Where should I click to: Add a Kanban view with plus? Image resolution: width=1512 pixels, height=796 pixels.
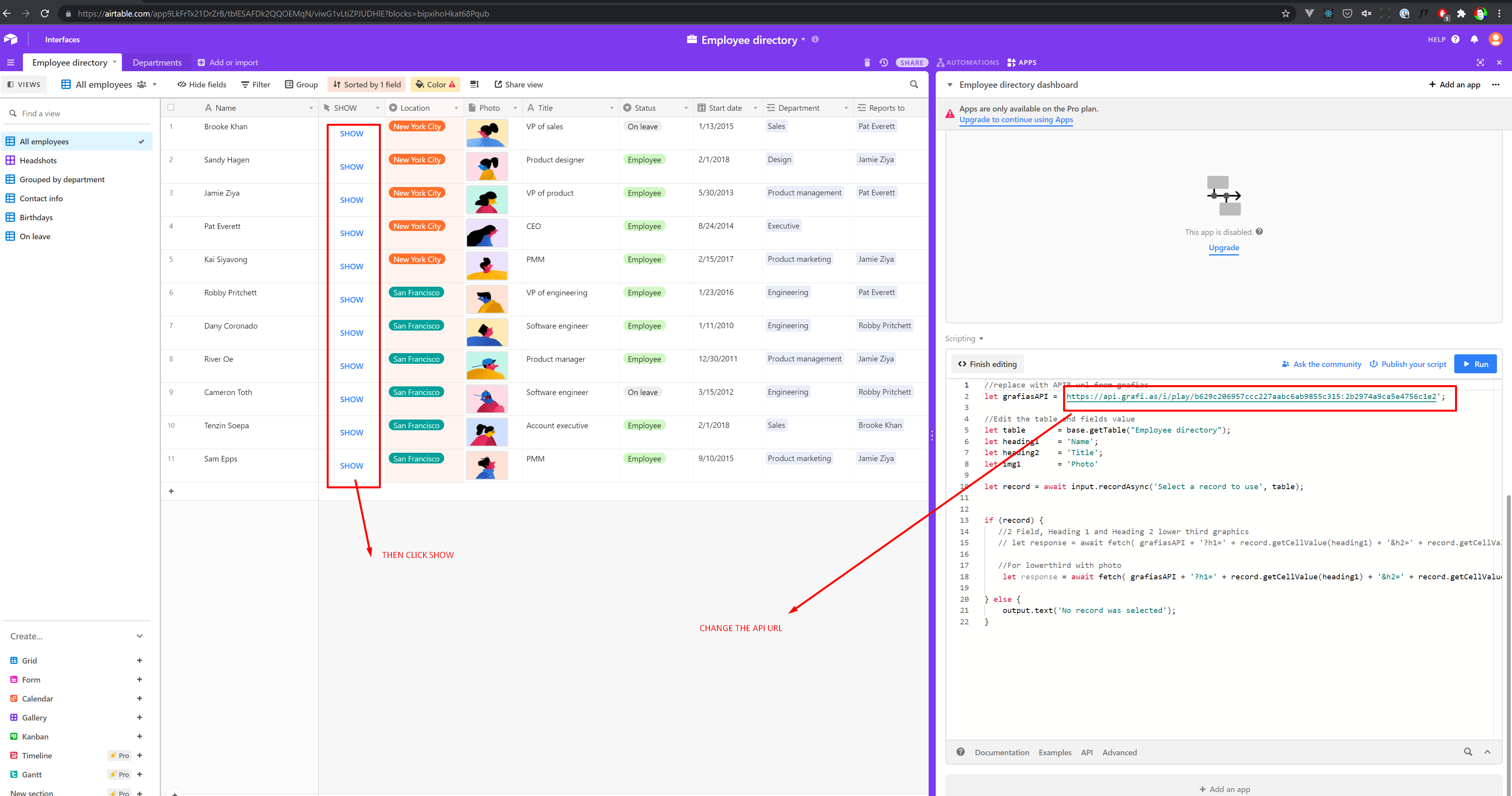point(139,736)
